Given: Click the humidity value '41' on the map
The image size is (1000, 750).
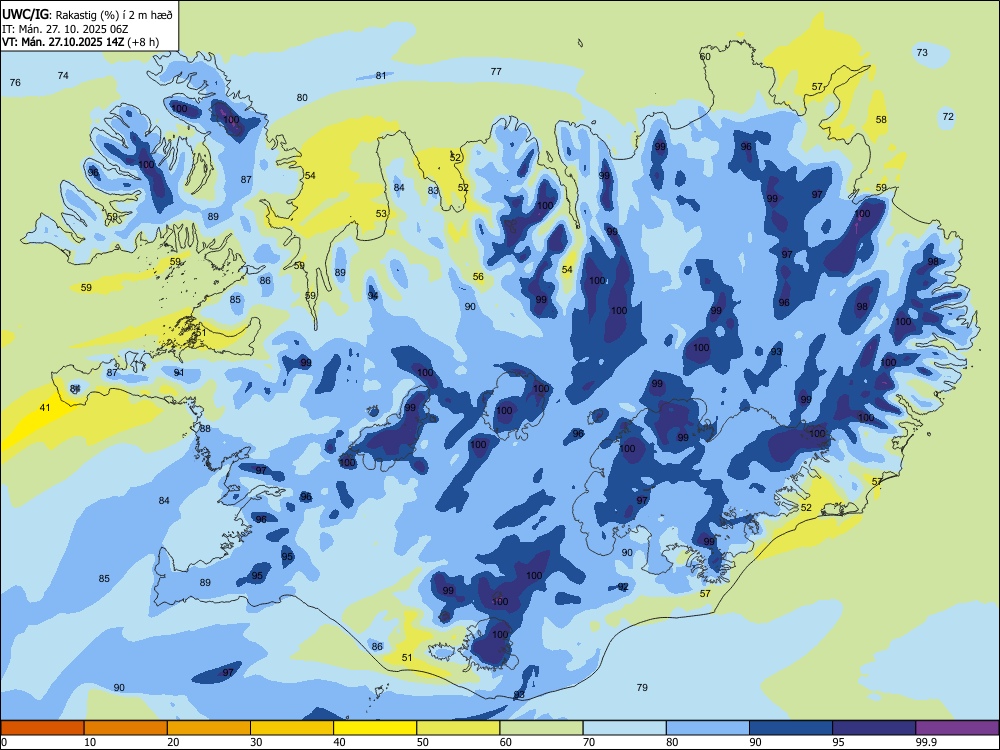Looking at the screenshot, I should tap(45, 408).
